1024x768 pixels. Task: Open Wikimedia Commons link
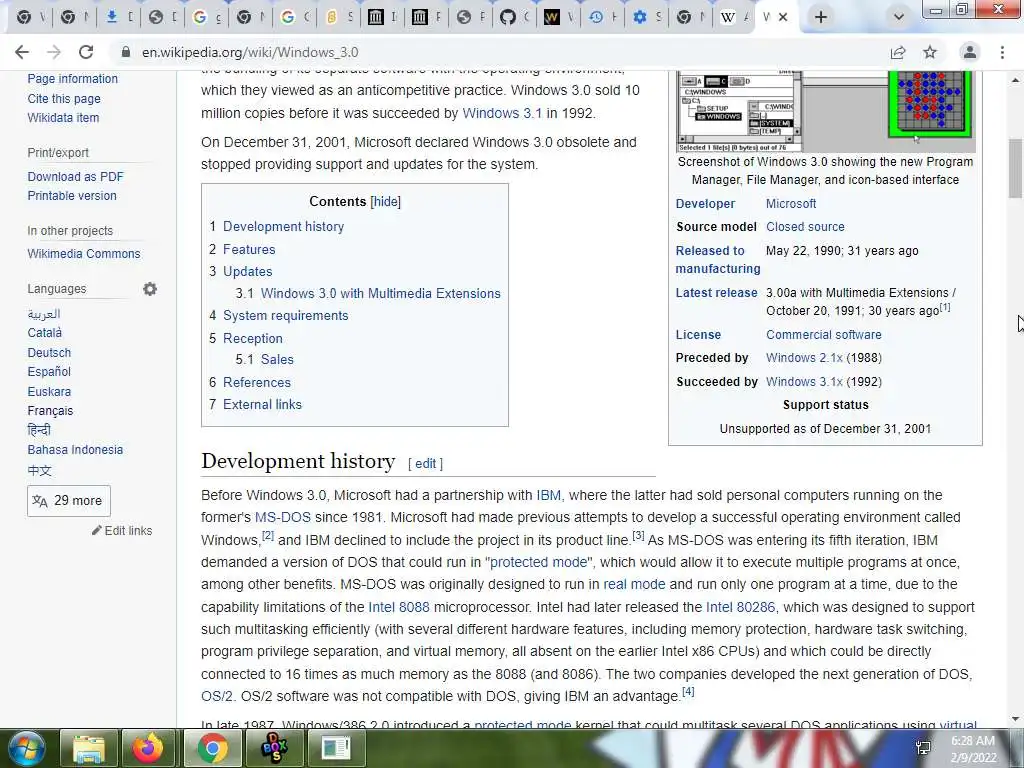[84, 254]
